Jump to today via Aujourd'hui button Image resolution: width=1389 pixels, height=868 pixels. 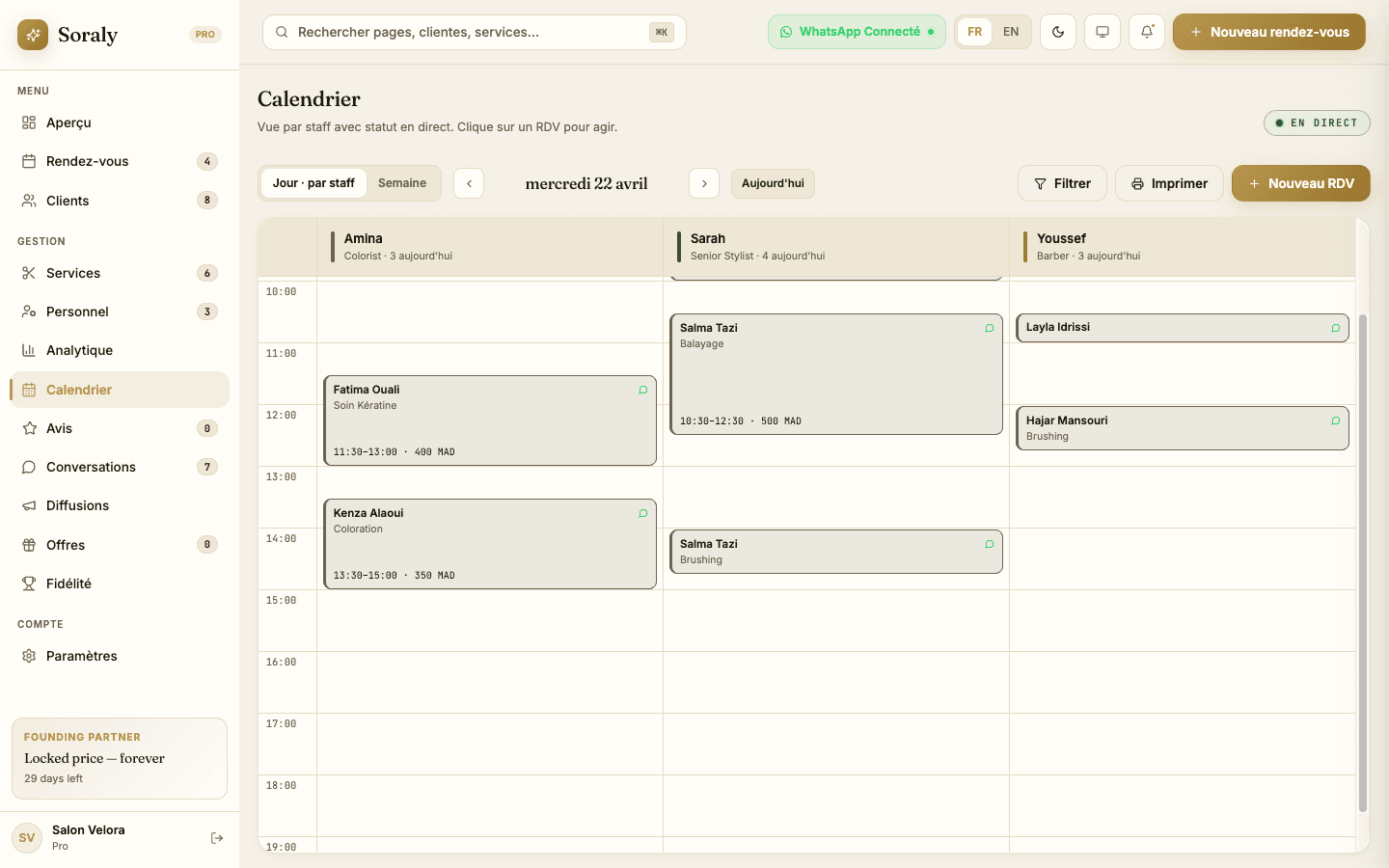tap(773, 183)
